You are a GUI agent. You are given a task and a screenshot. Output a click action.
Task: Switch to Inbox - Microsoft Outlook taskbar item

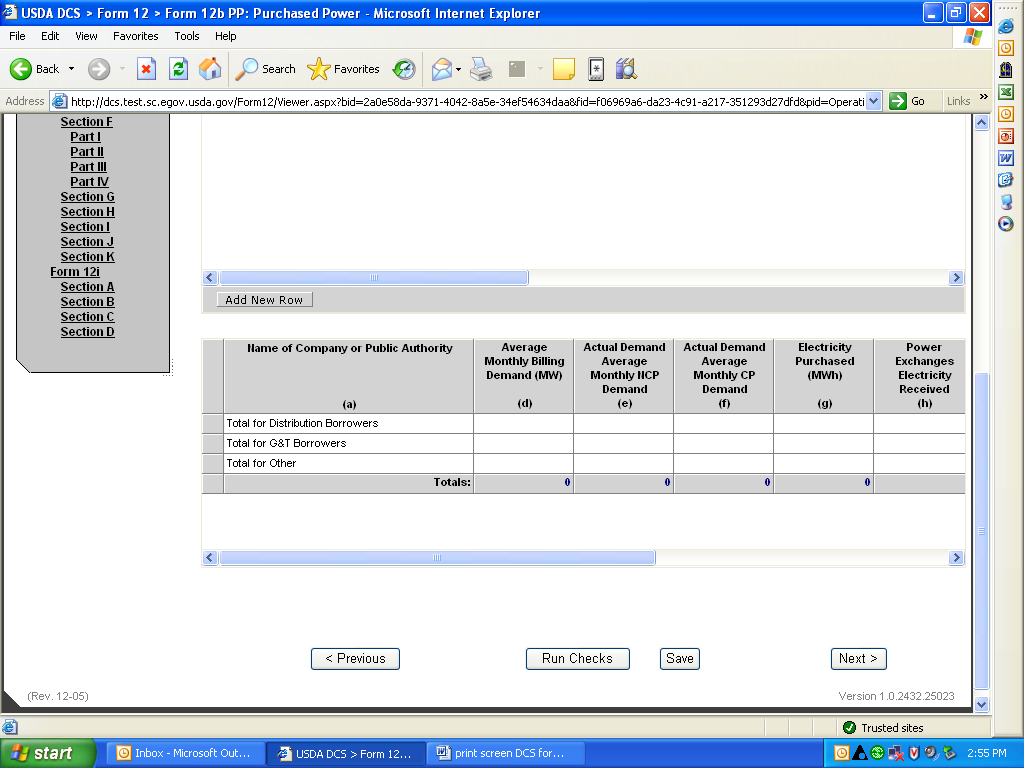[x=185, y=753]
